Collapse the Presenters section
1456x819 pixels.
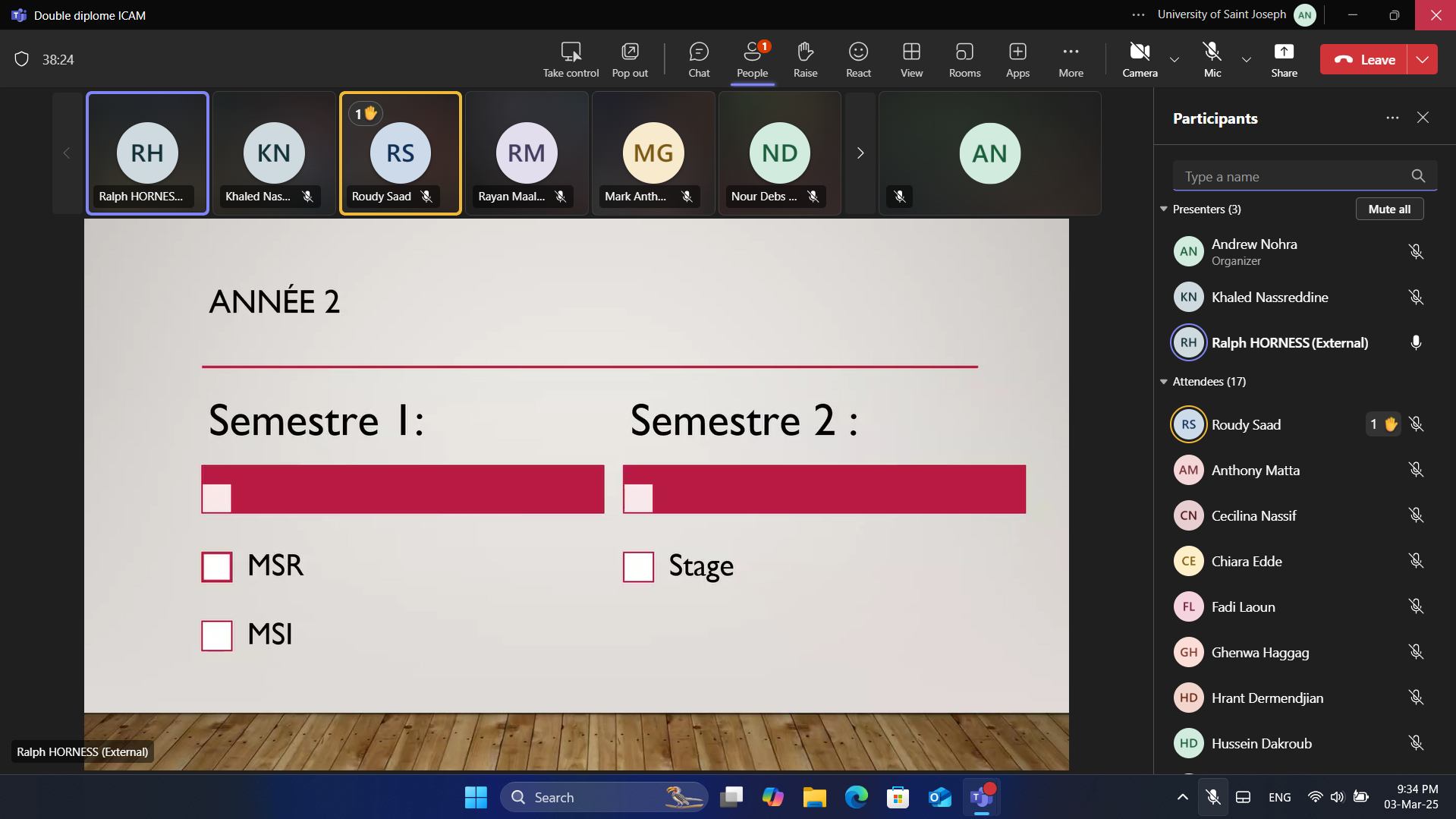click(x=1164, y=209)
